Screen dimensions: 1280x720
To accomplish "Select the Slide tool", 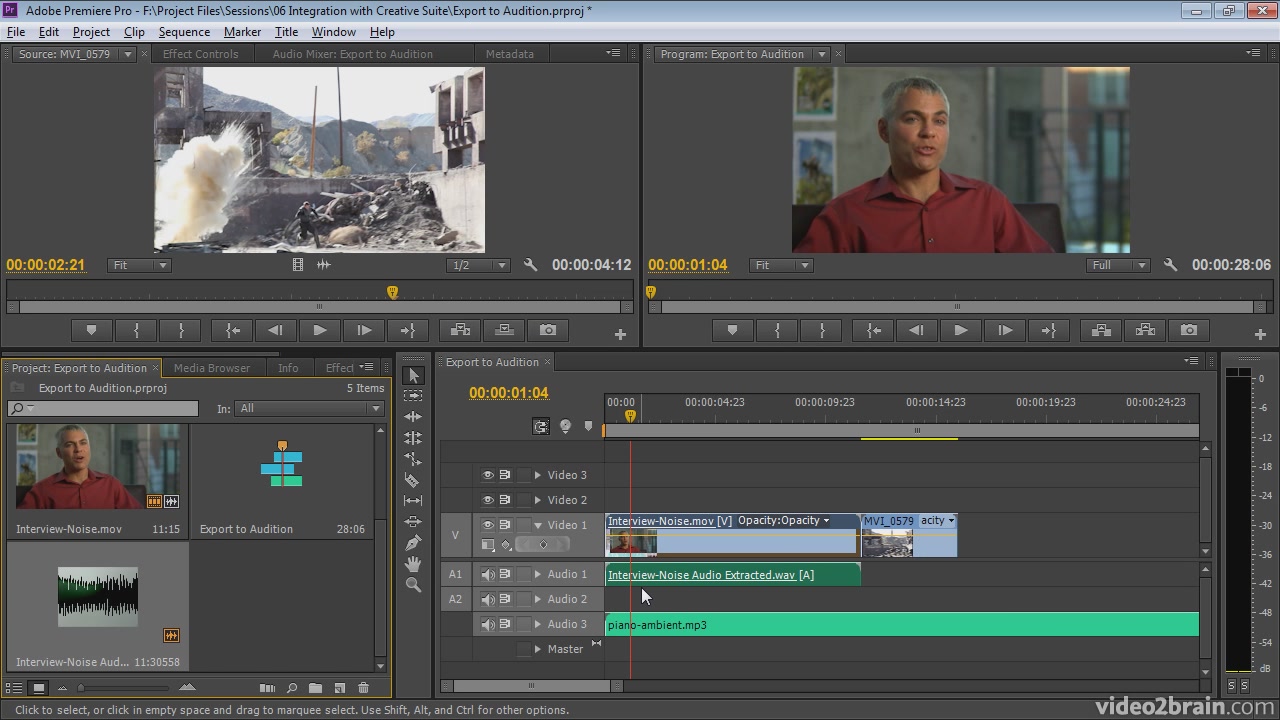I will click(413, 521).
